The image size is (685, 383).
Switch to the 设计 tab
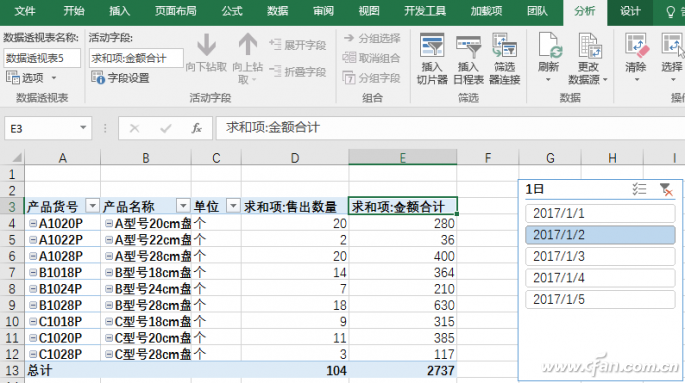[x=630, y=11]
